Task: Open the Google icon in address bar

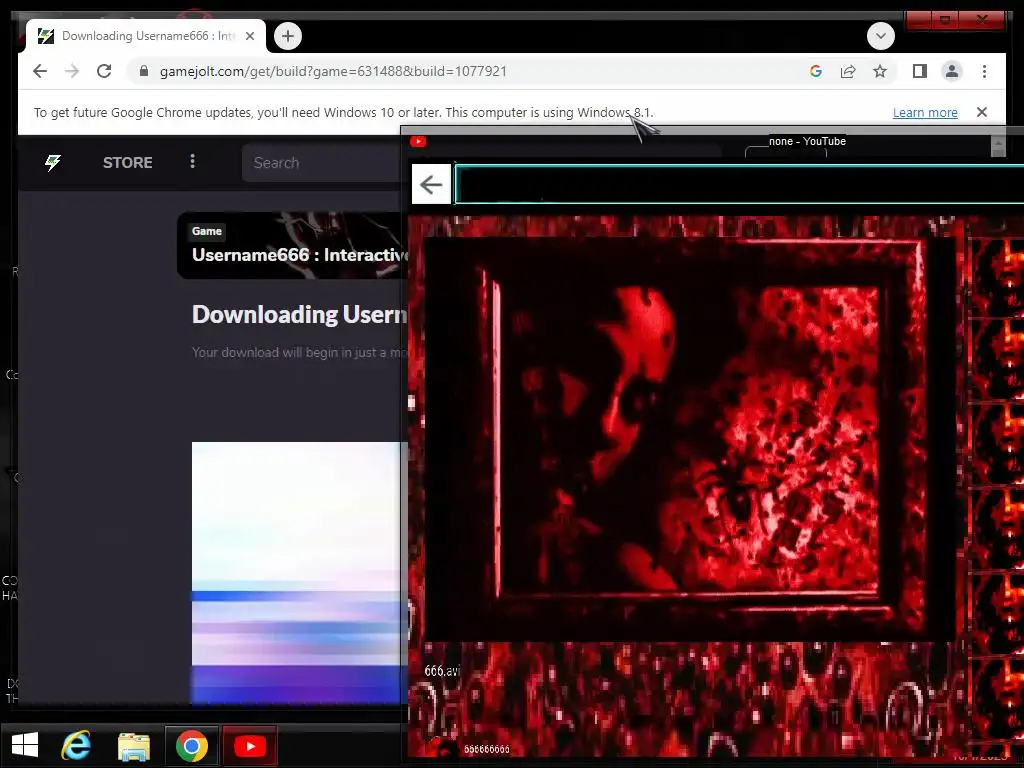Action: [x=816, y=71]
